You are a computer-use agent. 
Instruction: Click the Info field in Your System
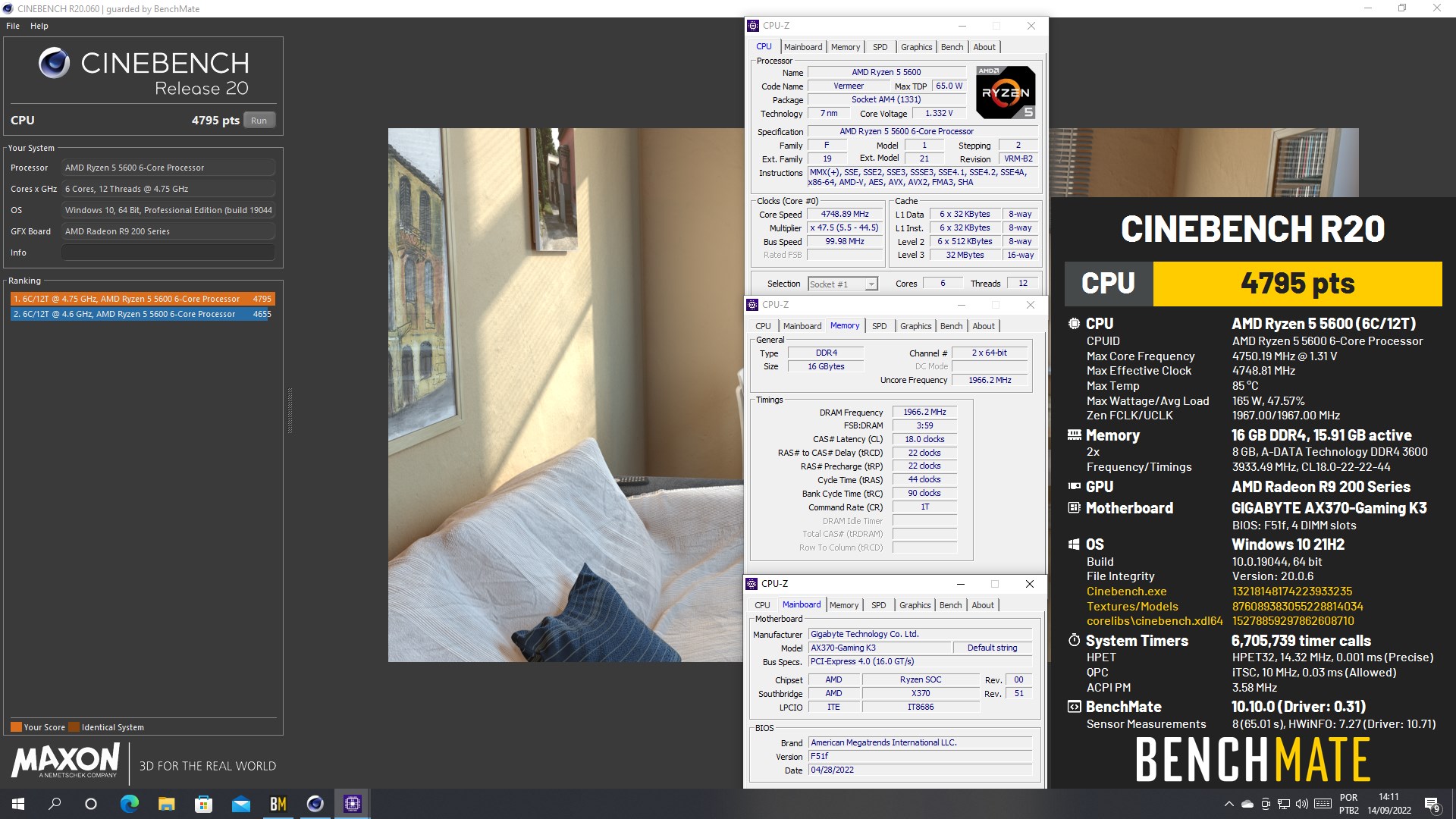168,253
